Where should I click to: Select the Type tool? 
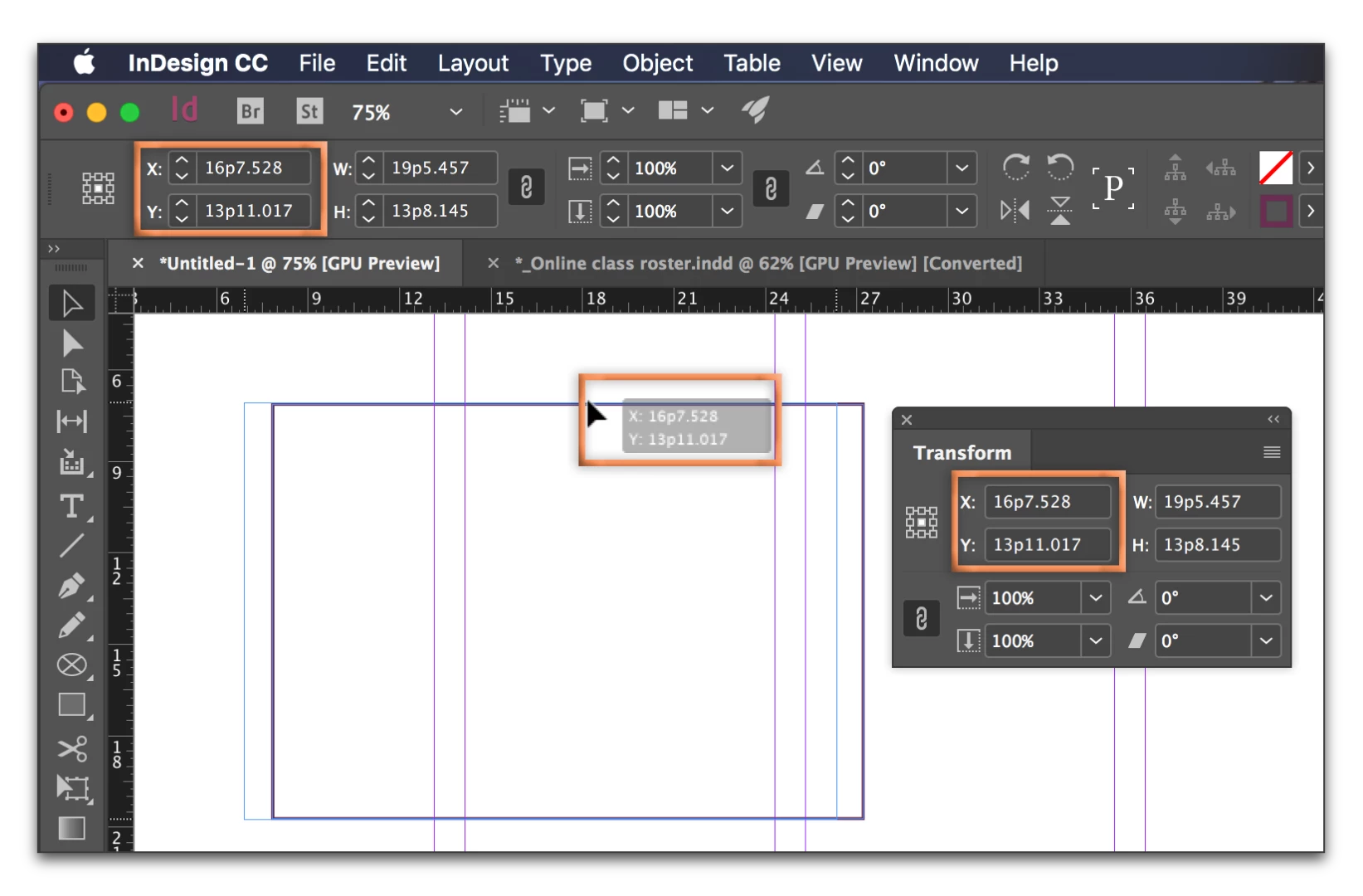click(72, 506)
